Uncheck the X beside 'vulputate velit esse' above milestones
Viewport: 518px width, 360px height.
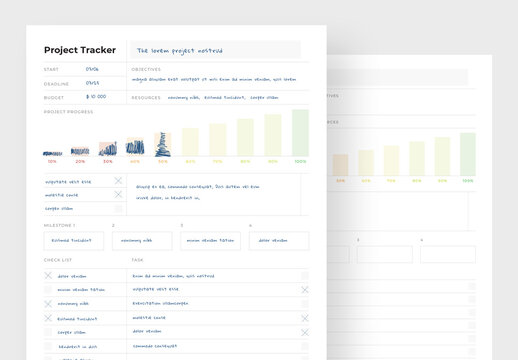click(x=118, y=181)
